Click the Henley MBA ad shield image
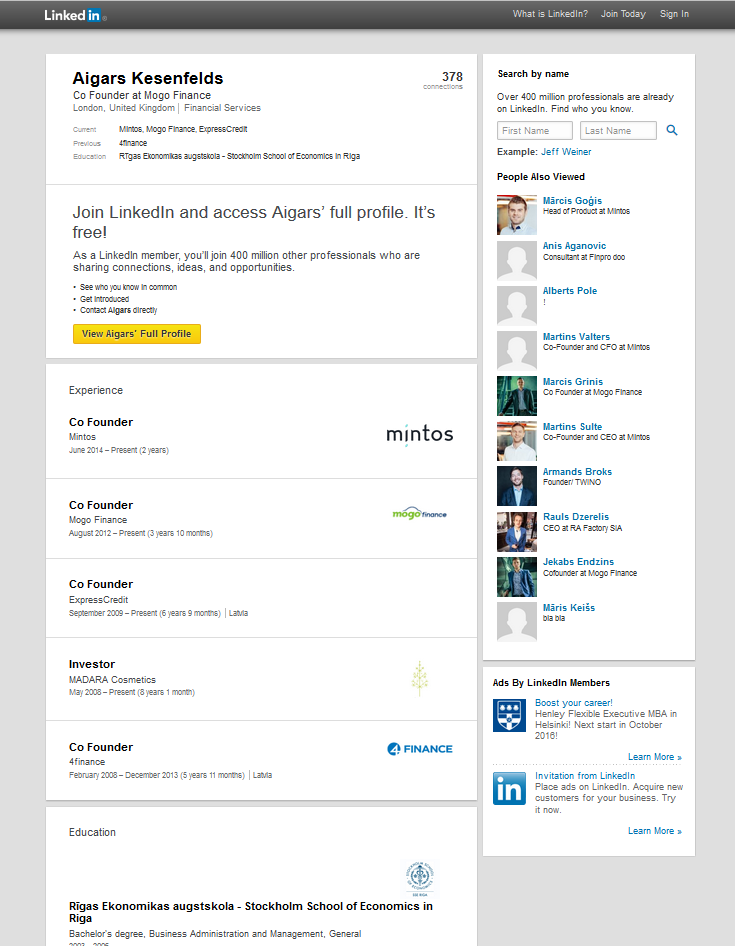 click(x=509, y=716)
